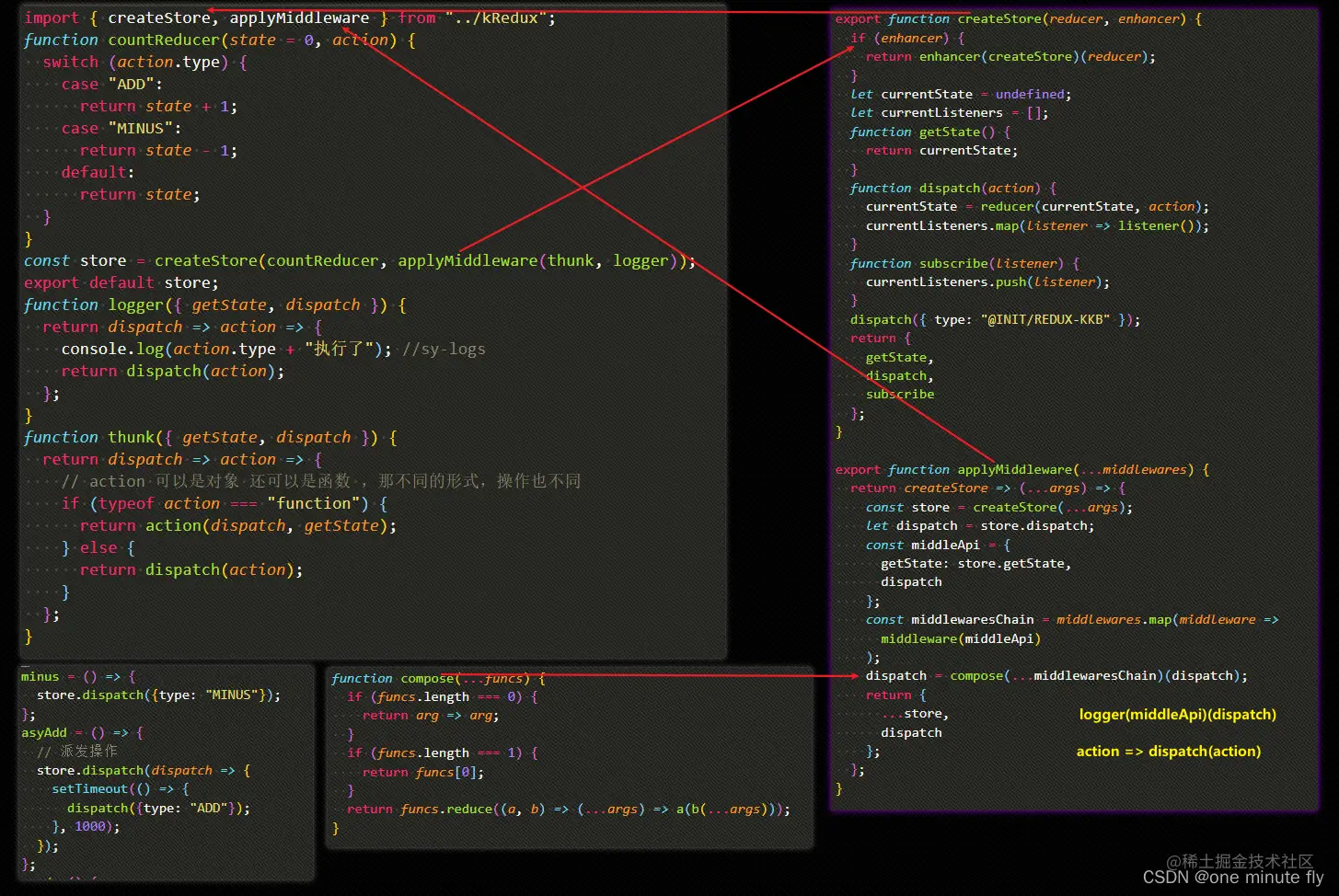Click the "return funcs.reduce((a, b) => ..." line

568,809
